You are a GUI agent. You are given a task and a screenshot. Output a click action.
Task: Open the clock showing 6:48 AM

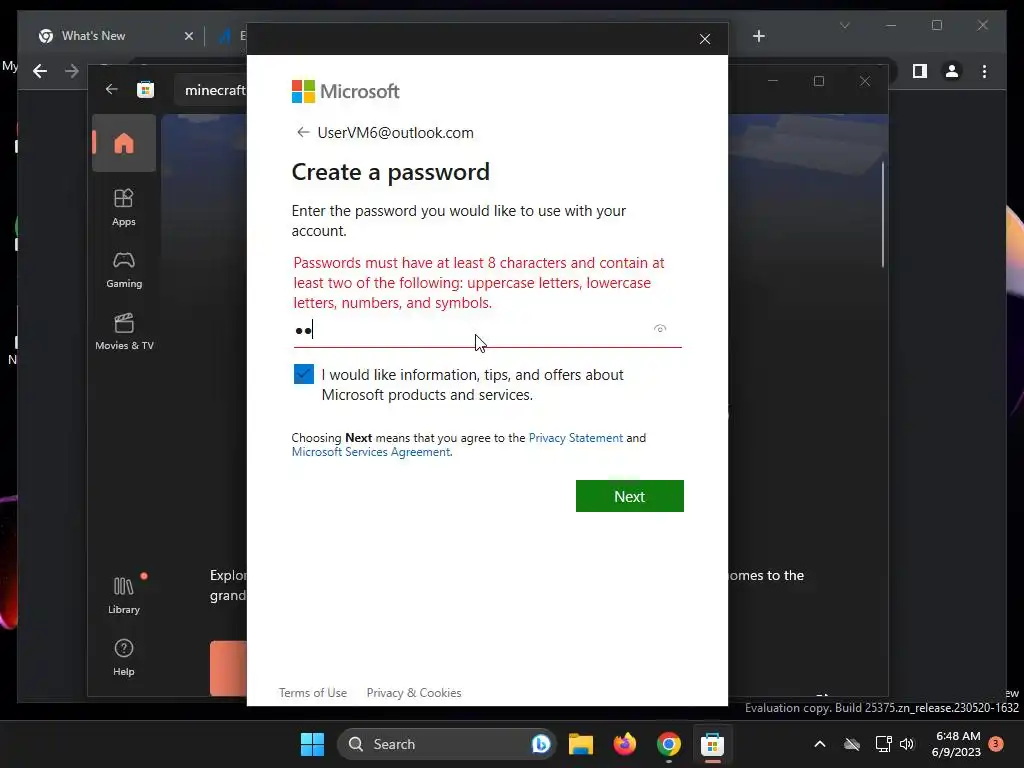(957, 744)
